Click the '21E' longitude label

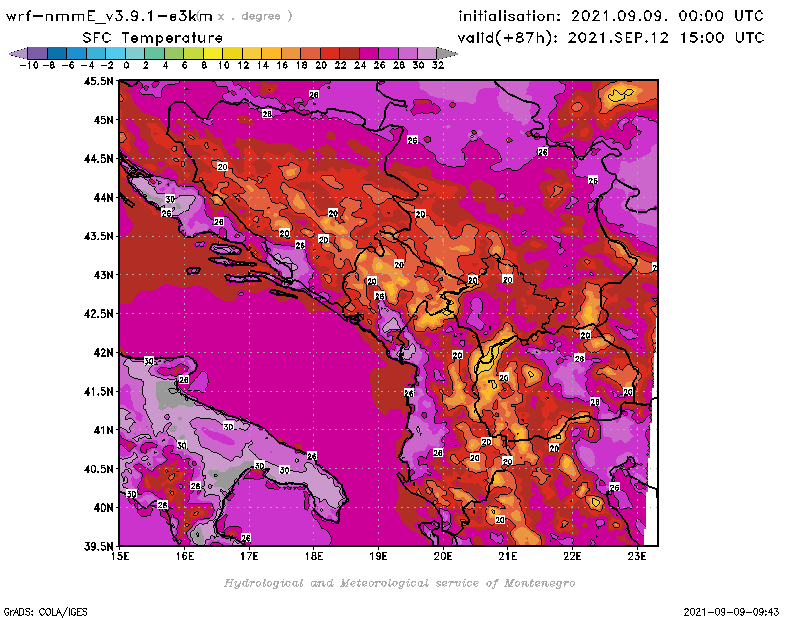point(508,556)
